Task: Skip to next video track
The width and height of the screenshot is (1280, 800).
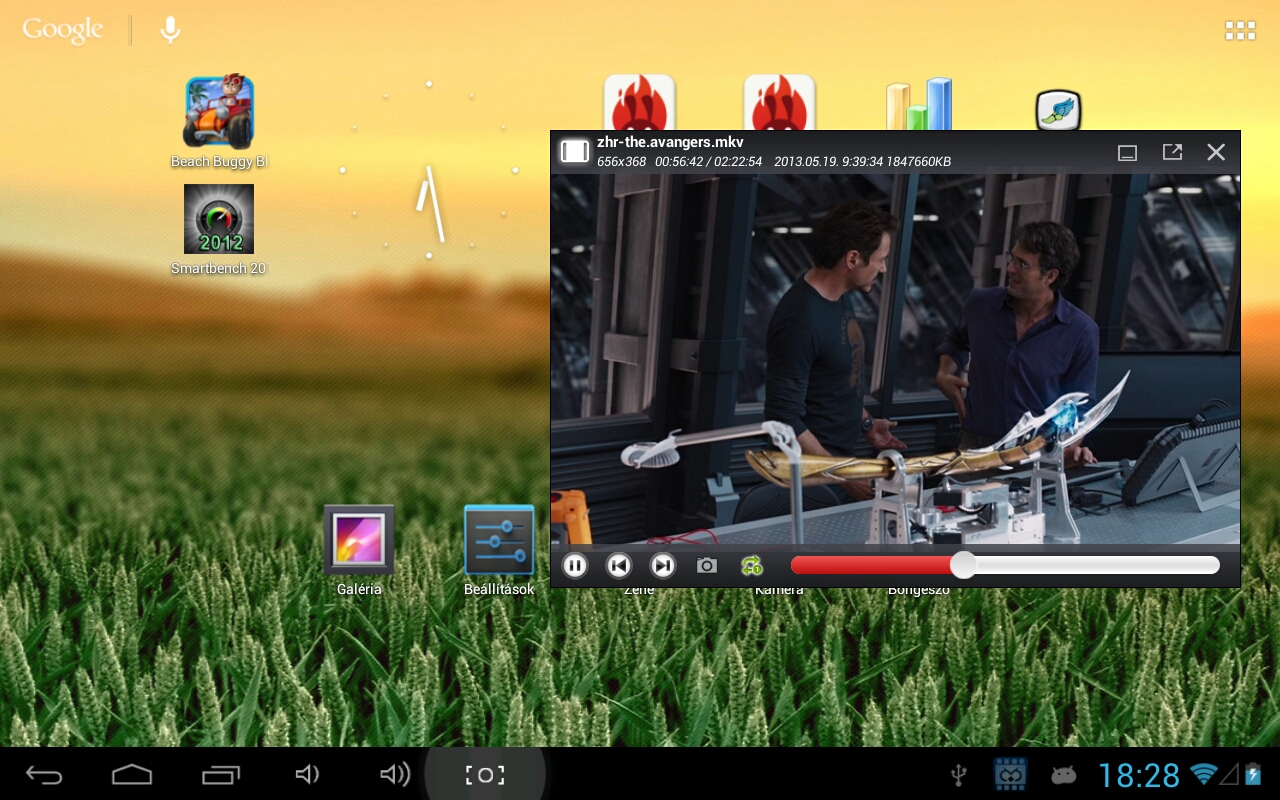Action: pyautogui.click(x=662, y=566)
